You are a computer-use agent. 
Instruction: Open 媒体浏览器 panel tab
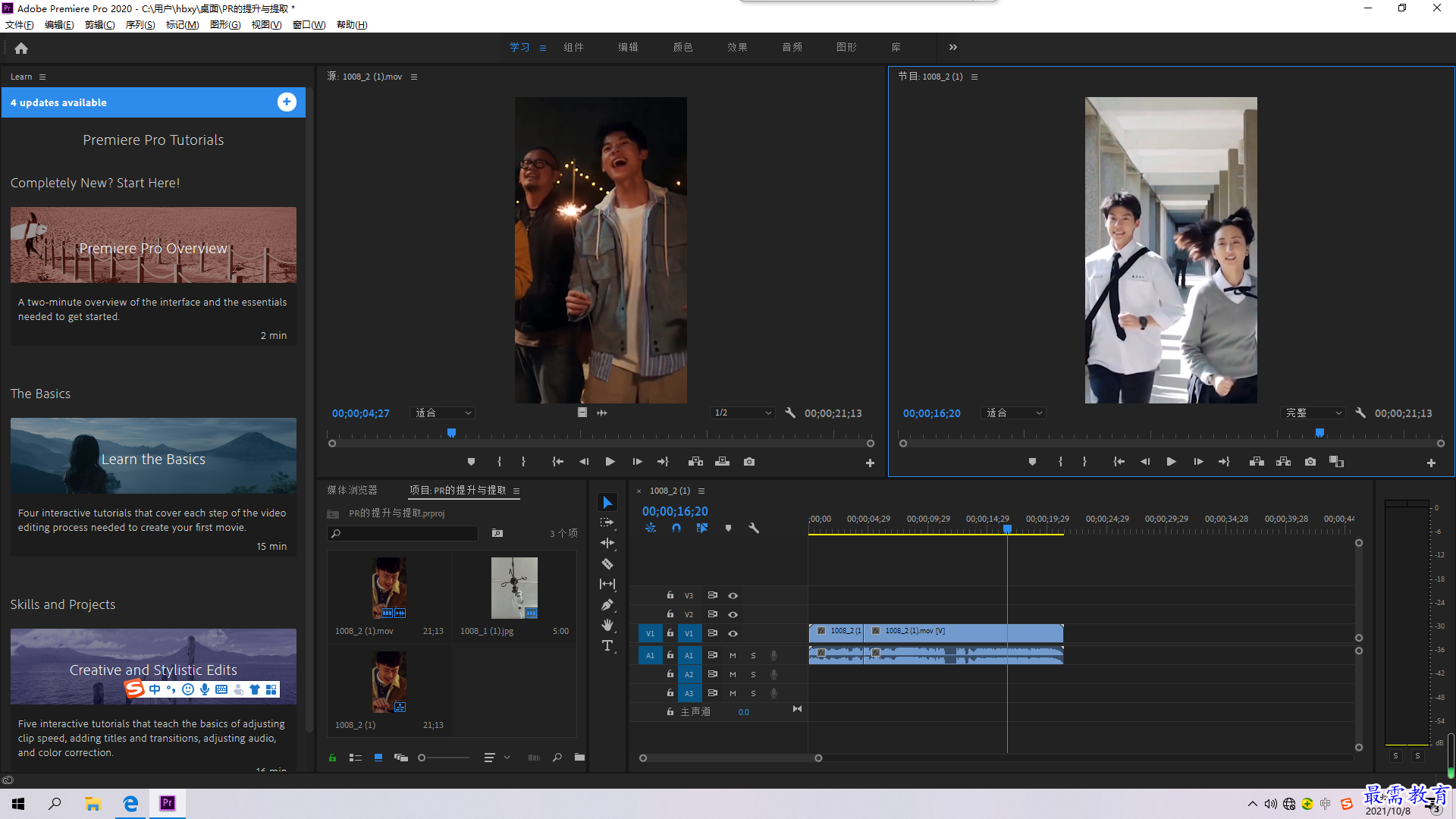[x=352, y=491]
